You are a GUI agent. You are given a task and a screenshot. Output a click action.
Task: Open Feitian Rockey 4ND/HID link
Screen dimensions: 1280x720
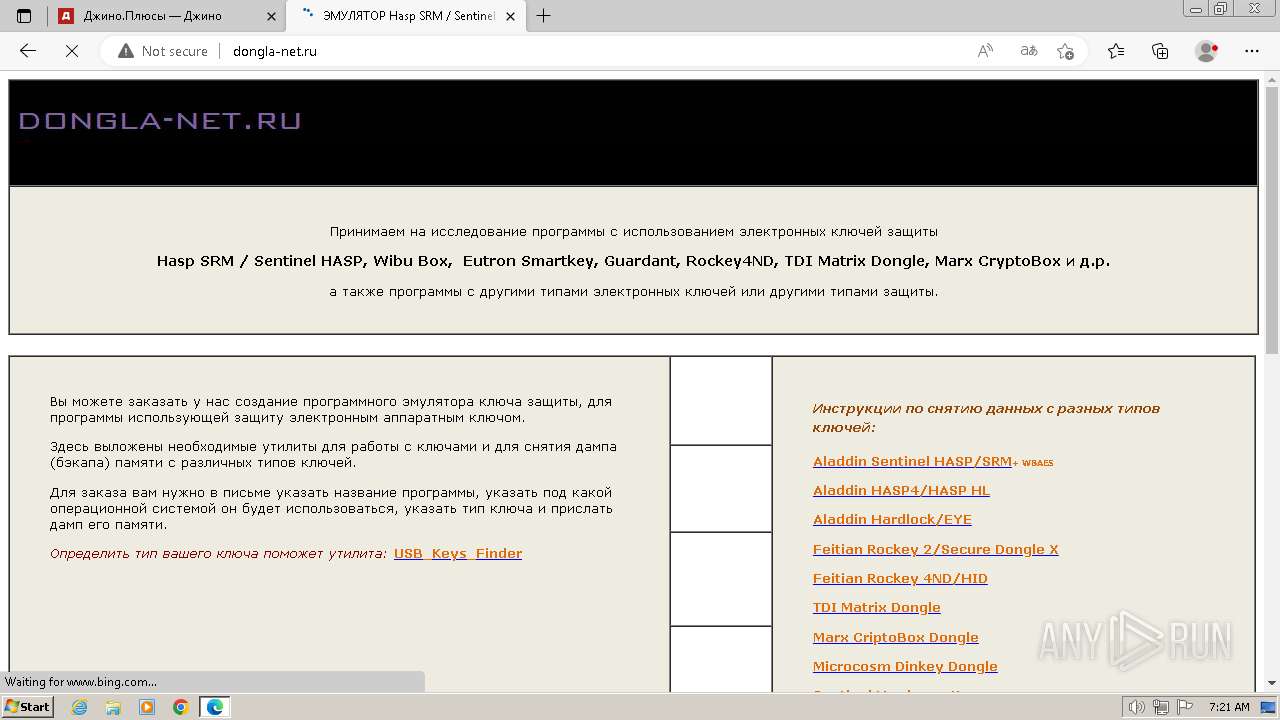900,578
